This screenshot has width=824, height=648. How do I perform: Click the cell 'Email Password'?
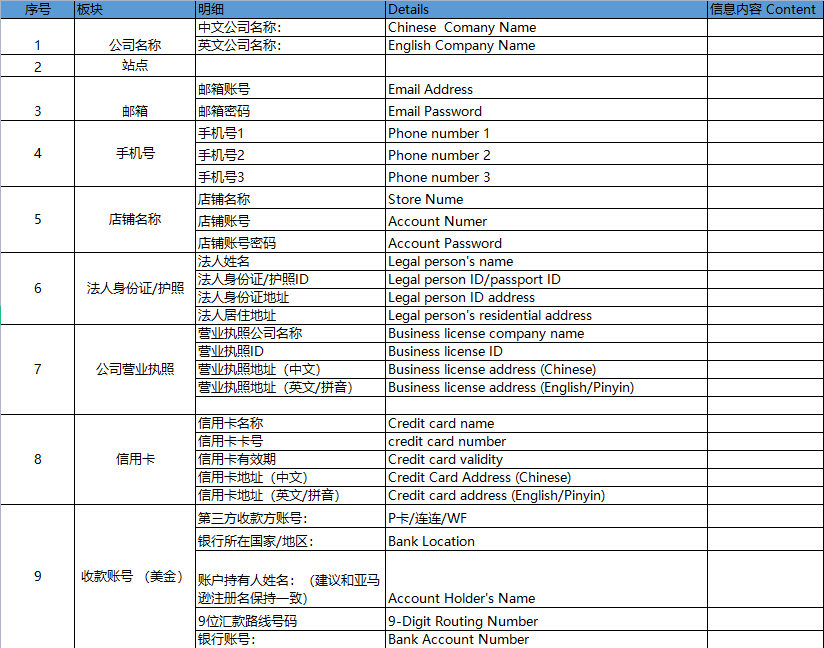[x=547, y=110]
